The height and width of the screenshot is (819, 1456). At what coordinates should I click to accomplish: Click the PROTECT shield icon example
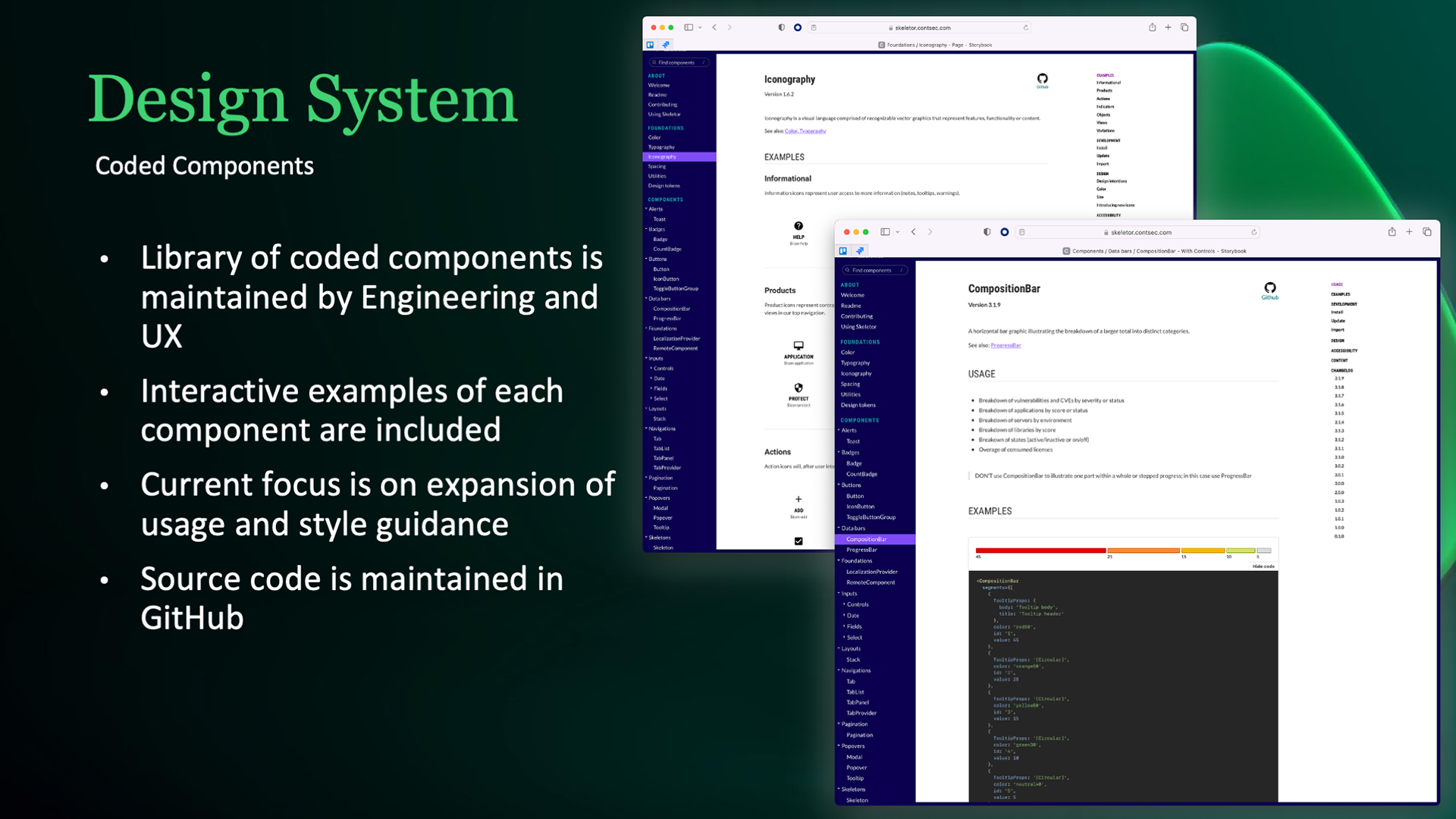click(798, 388)
